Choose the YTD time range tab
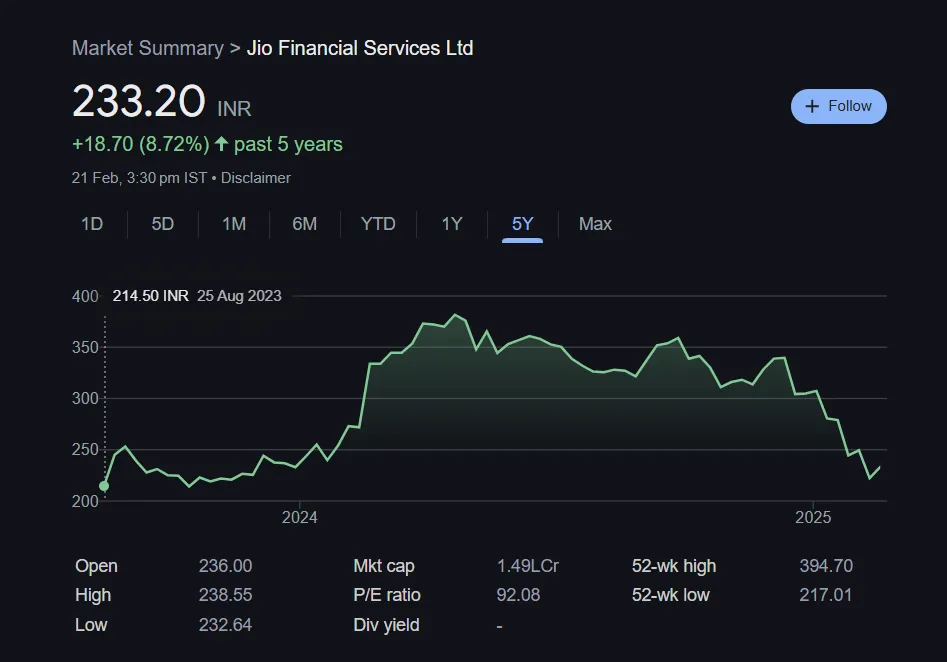This screenshot has height=662, width=947. point(378,224)
